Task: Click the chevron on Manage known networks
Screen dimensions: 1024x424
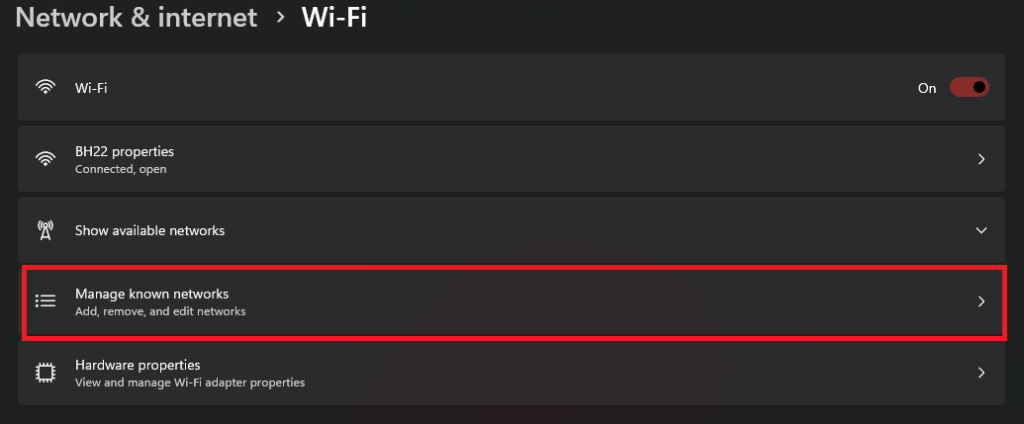Action: pos(981,301)
